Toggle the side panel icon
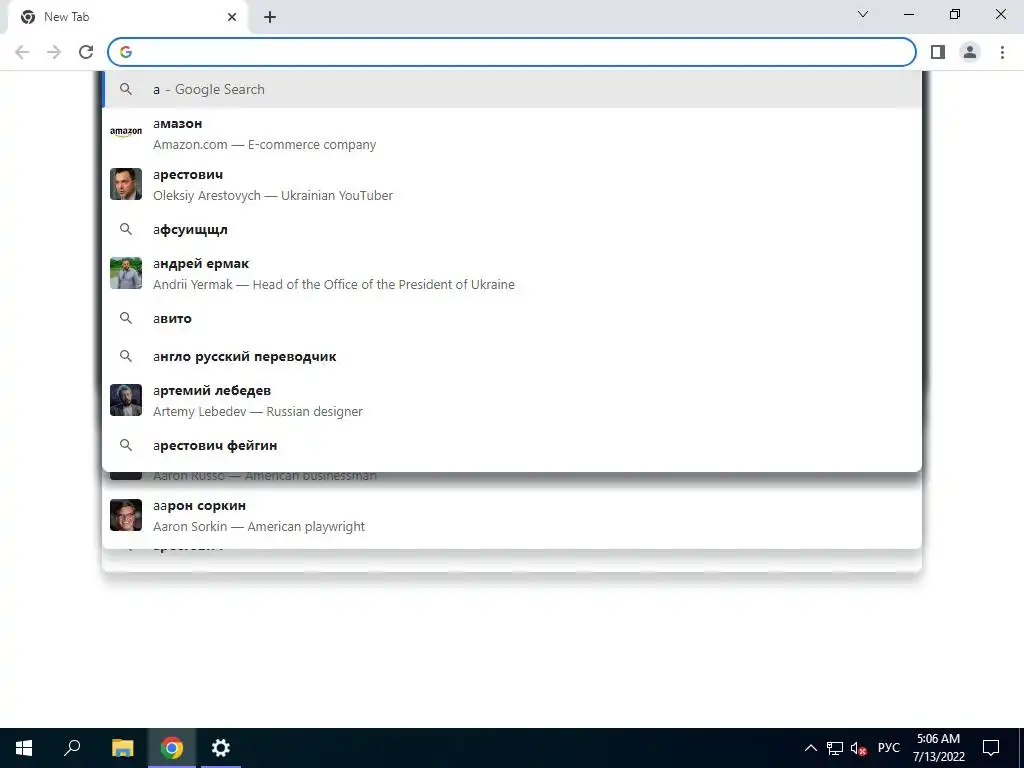This screenshot has width=1024, height=768. pyautogui.click(x=938, y=52)
